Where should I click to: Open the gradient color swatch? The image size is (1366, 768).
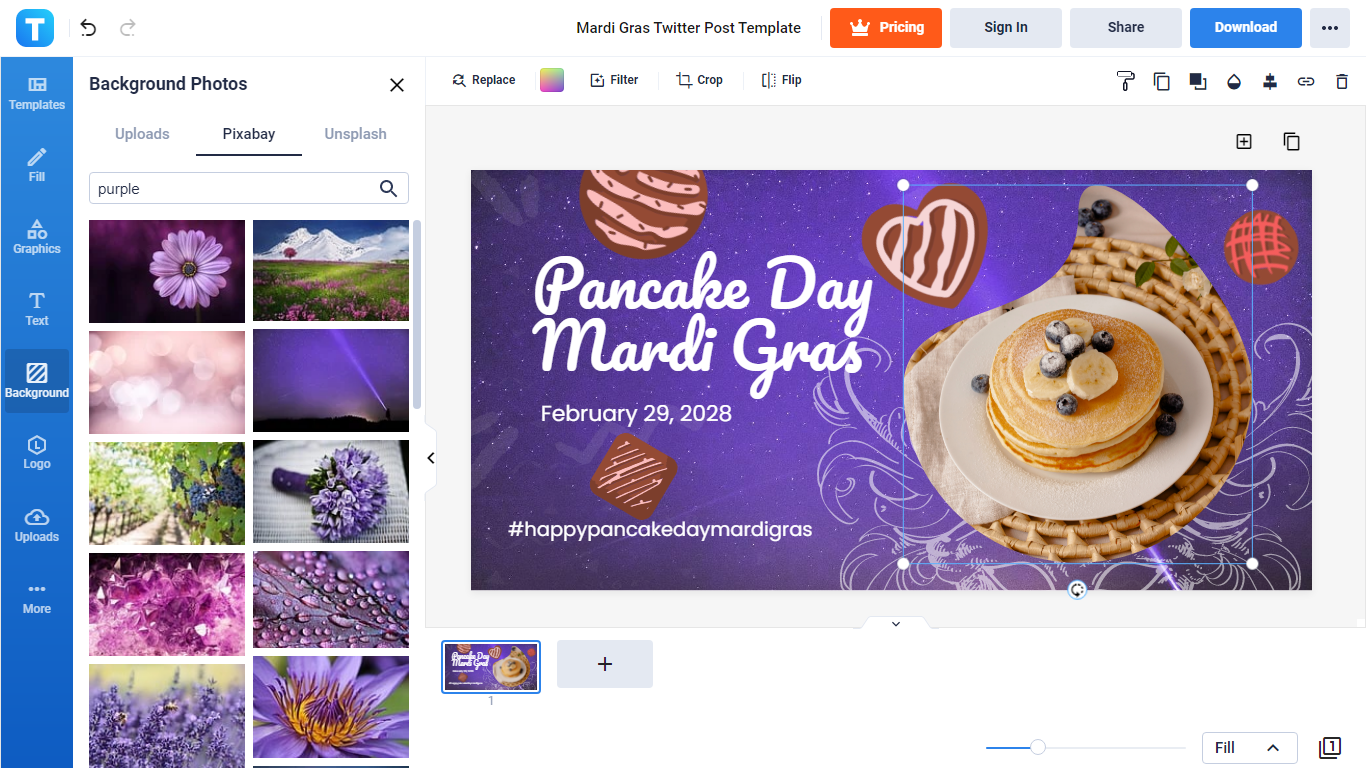[x=552, y=80]
